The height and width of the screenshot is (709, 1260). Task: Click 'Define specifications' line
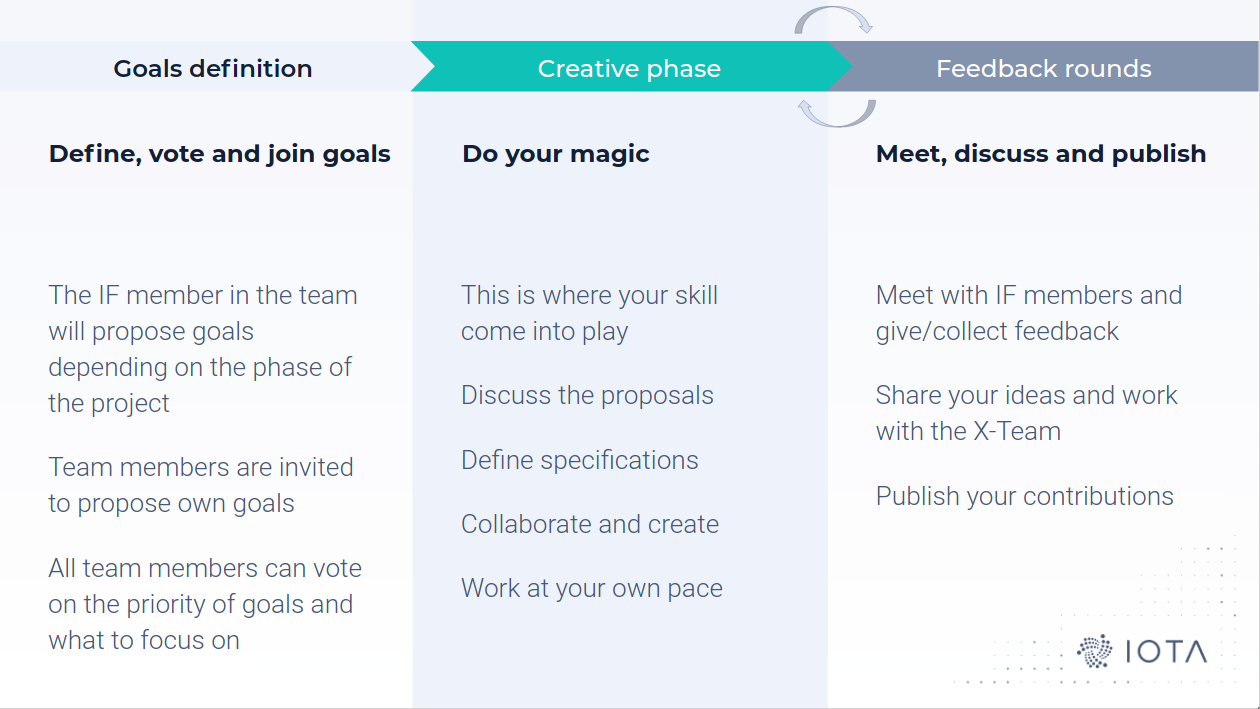pos(580,460)
